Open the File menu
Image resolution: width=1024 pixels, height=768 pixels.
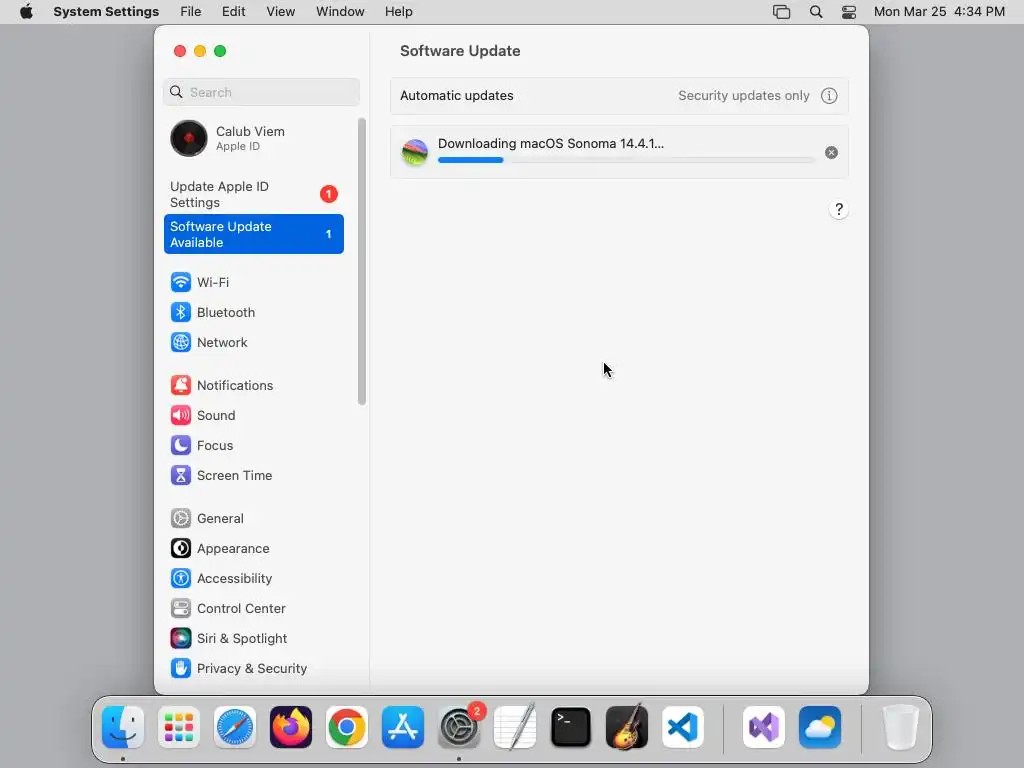coord(191,12)
